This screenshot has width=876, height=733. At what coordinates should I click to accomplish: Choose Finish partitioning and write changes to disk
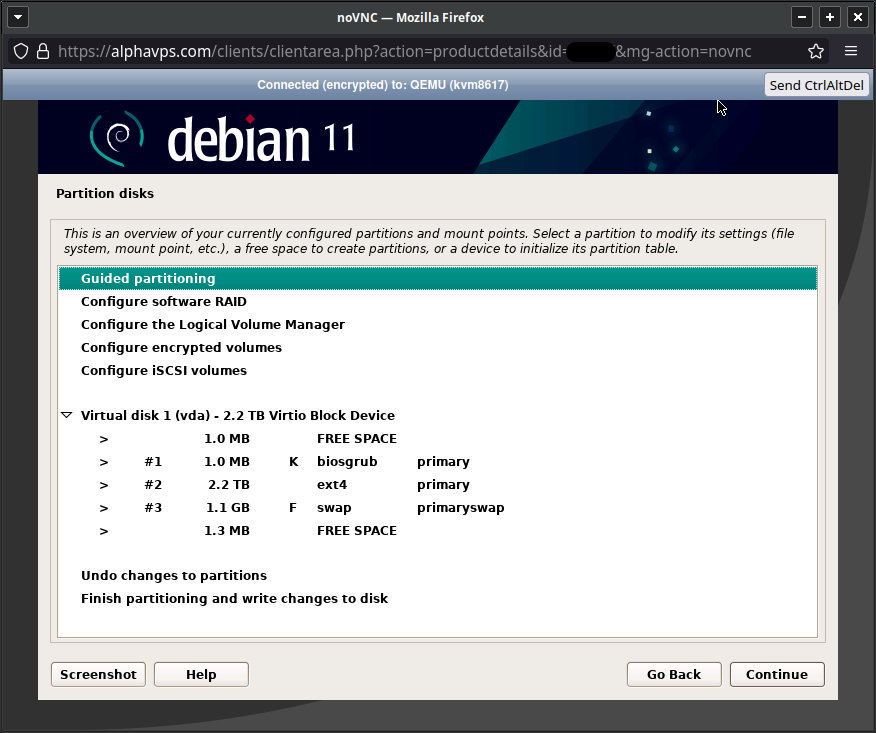(x=437, y=598)
